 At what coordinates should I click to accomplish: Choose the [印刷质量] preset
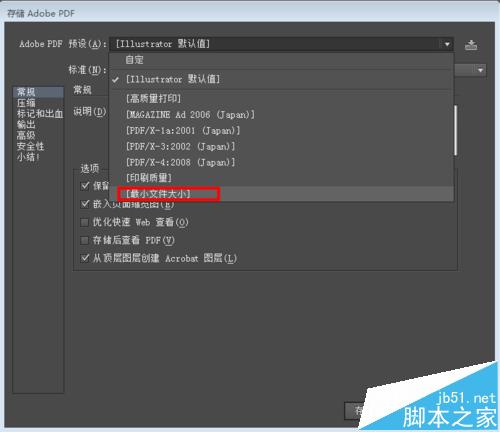coord(281,178)
